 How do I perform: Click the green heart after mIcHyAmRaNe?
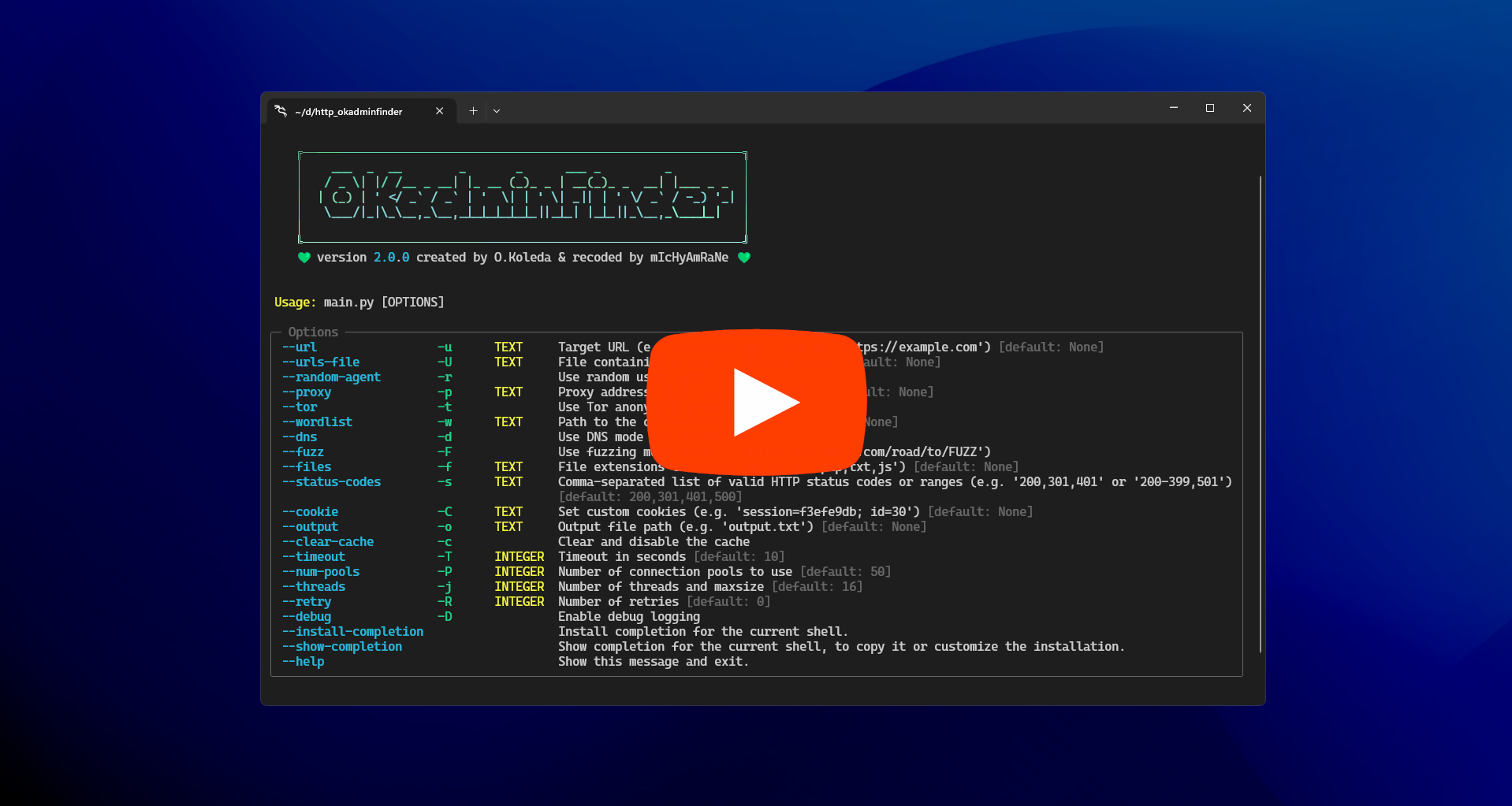(743, 258)
